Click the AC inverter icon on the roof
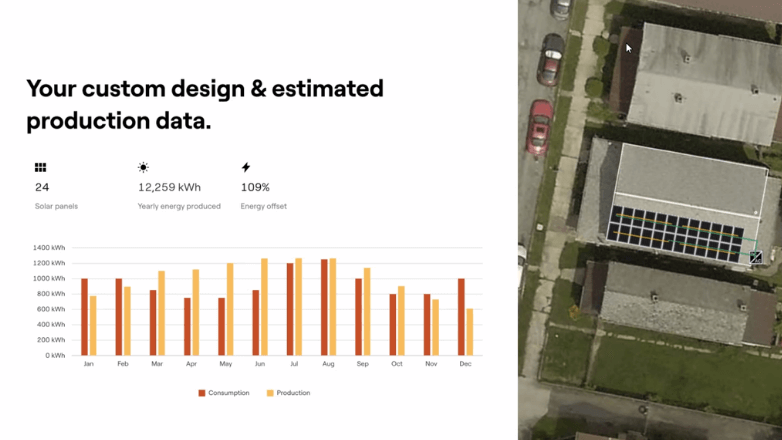782x440 pixels. tap(756, 258)
